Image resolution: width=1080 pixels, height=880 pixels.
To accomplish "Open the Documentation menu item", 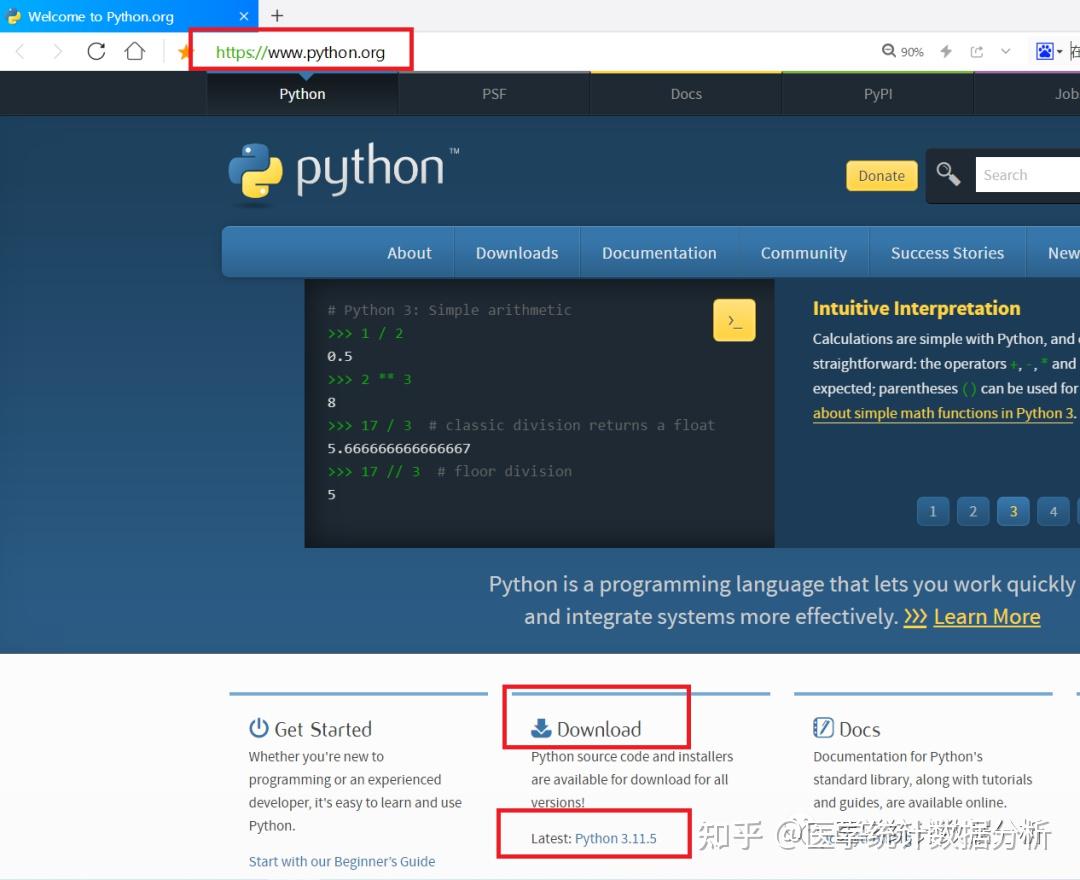I will coord(658,252).
